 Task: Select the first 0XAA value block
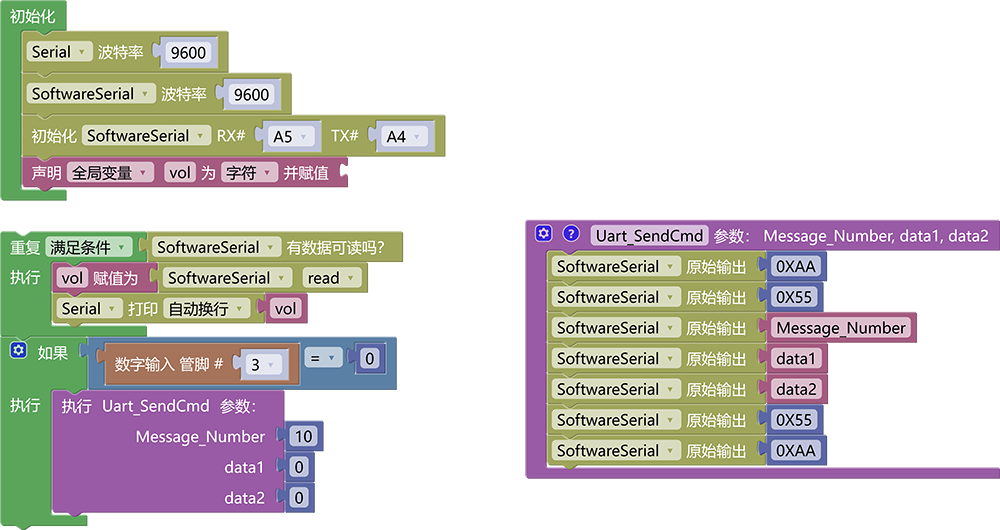[796, 267]
